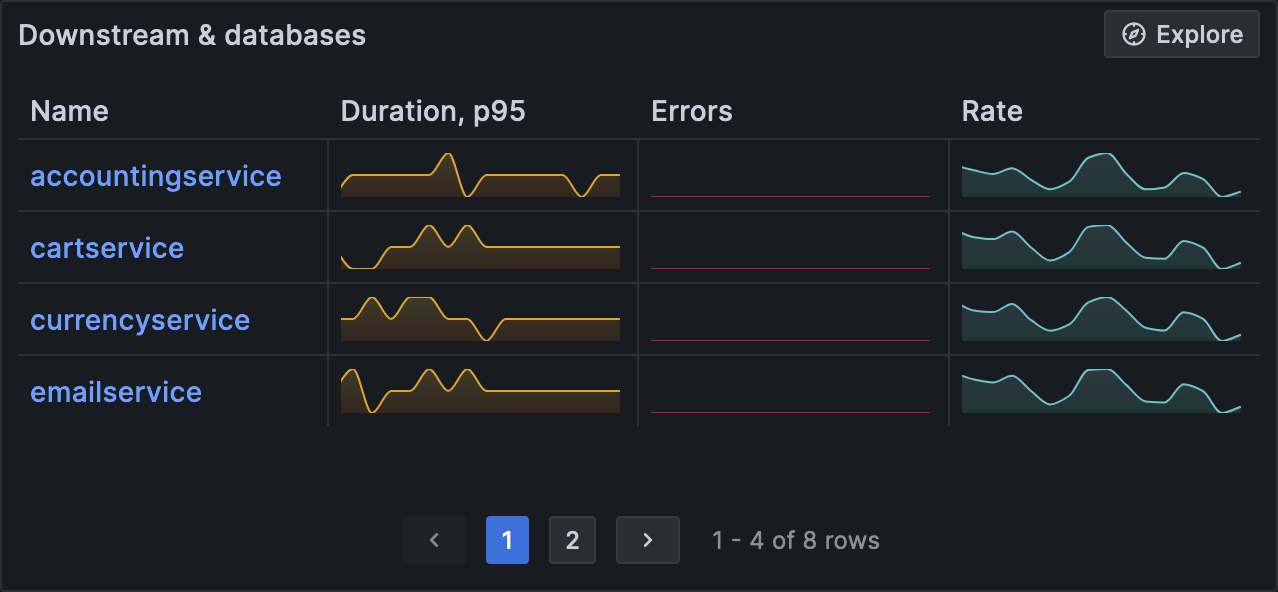Open the cartservice link
Image resolution: width=1278 pixels, height=592 pixels.
click(107, 248)
